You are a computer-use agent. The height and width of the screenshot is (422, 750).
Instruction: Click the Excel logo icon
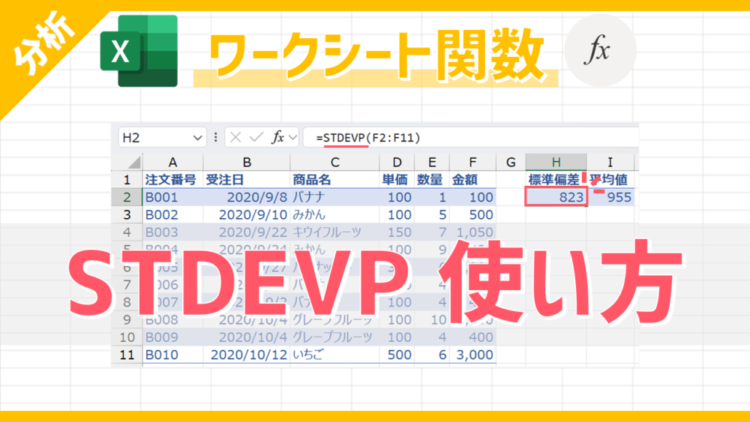point(139,51)
